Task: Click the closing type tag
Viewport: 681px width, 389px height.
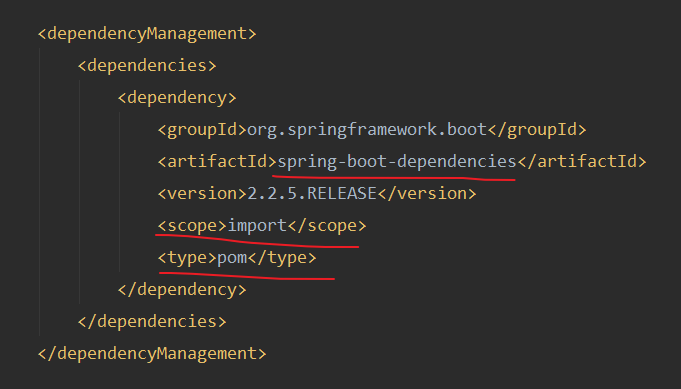Action: [282, 258]
